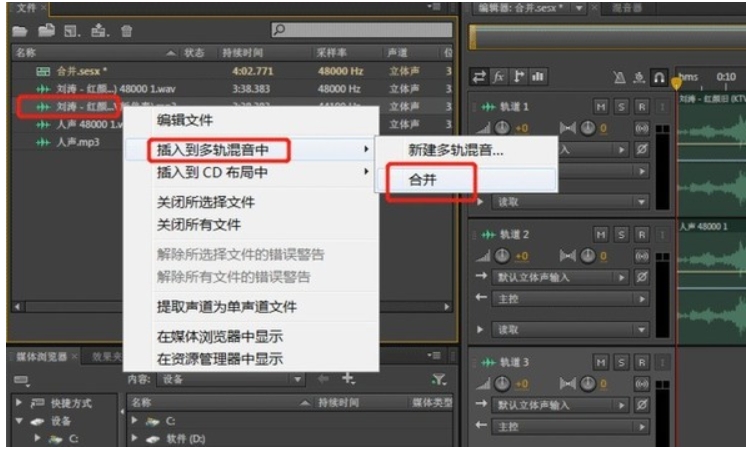The height and width of the screenshot is (450, 746).
Task: Click the waveform icon beside 人声.mp3
Action: (x=43, y=142)
